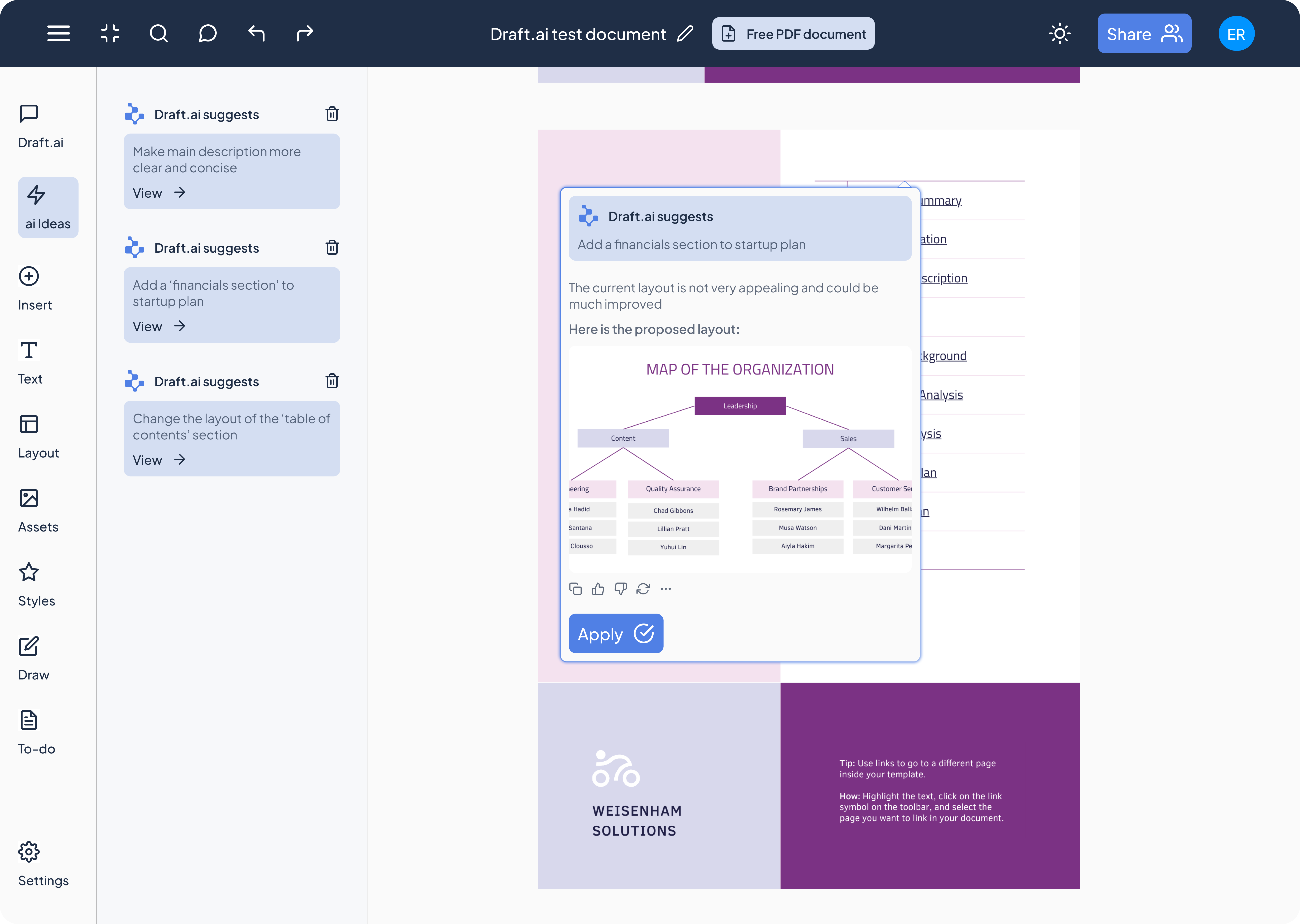Viewport: 1300px width, 924px height.
Task: Click the 'Sales' box in preview
Action: coord(848,439)
